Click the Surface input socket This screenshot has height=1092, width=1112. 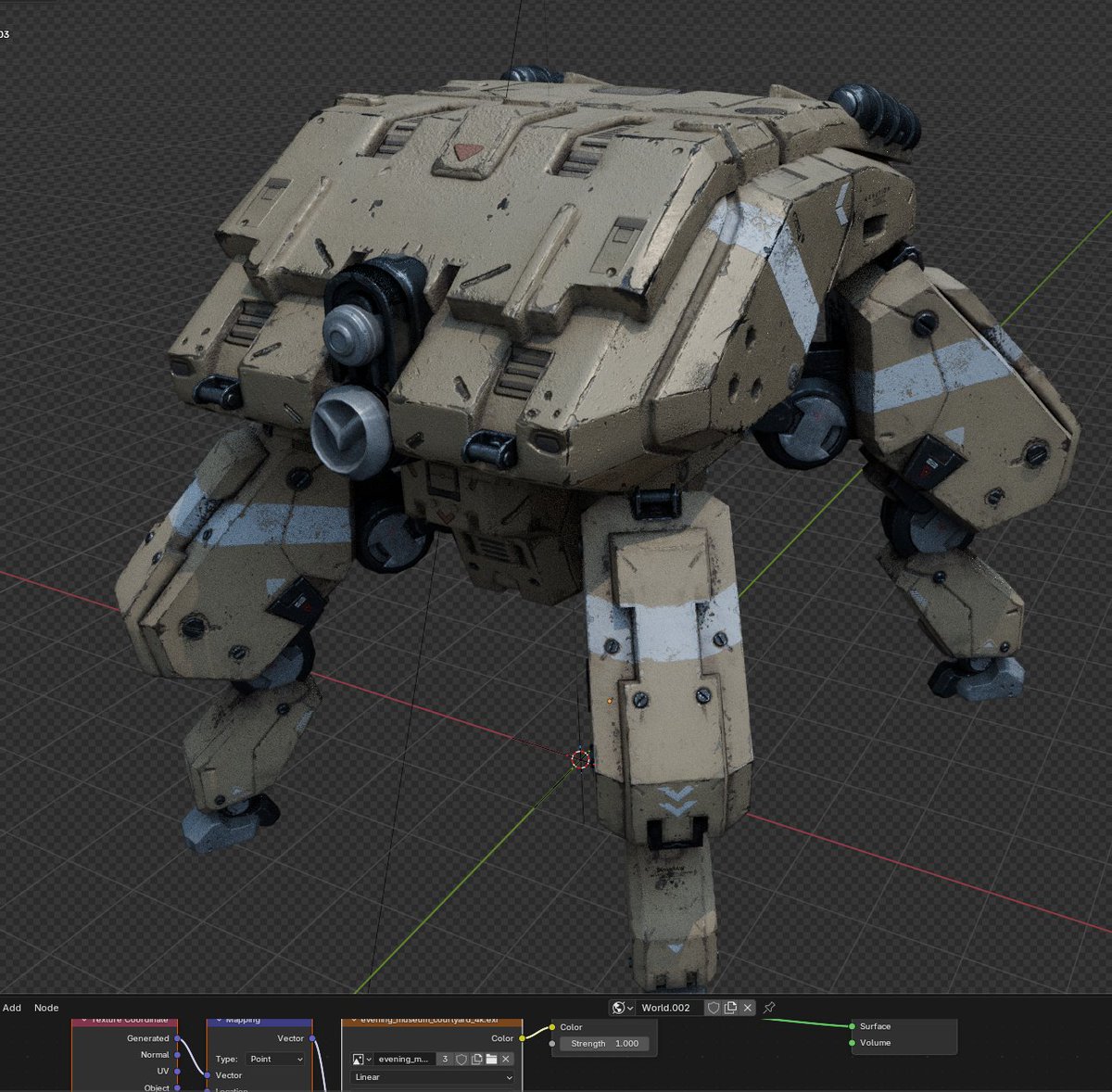click(x=852, y=1026)
